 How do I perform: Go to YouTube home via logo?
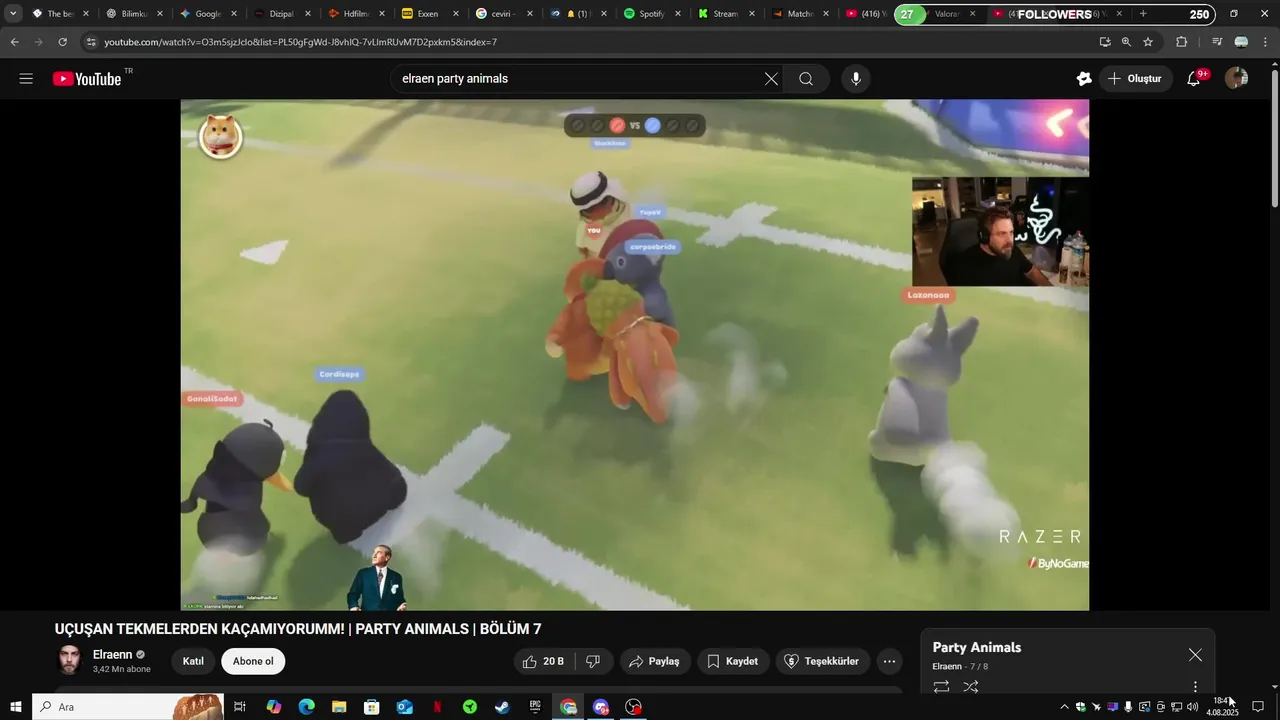87,79
